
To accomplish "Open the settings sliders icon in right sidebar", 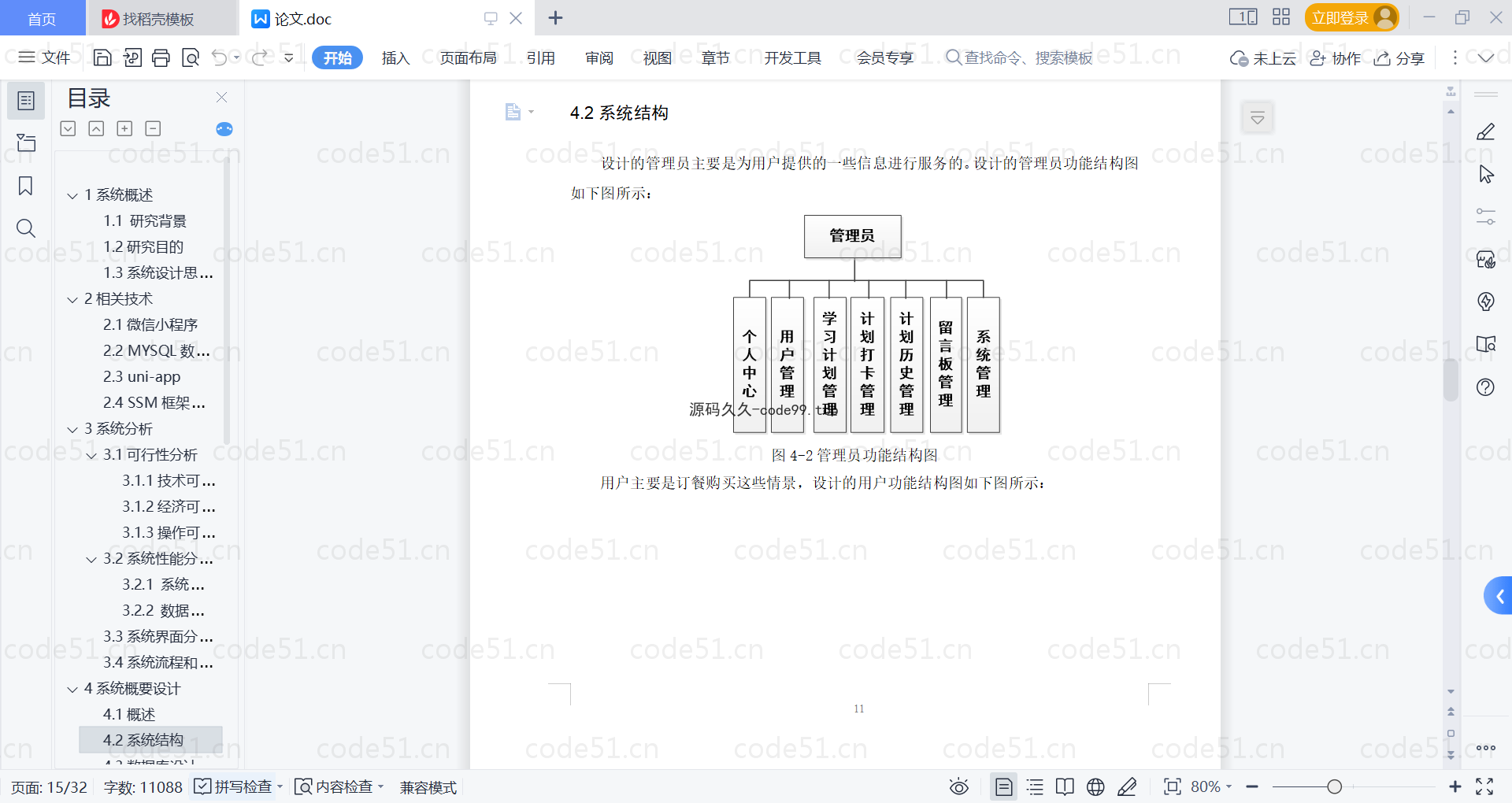I will (1485, 216).
